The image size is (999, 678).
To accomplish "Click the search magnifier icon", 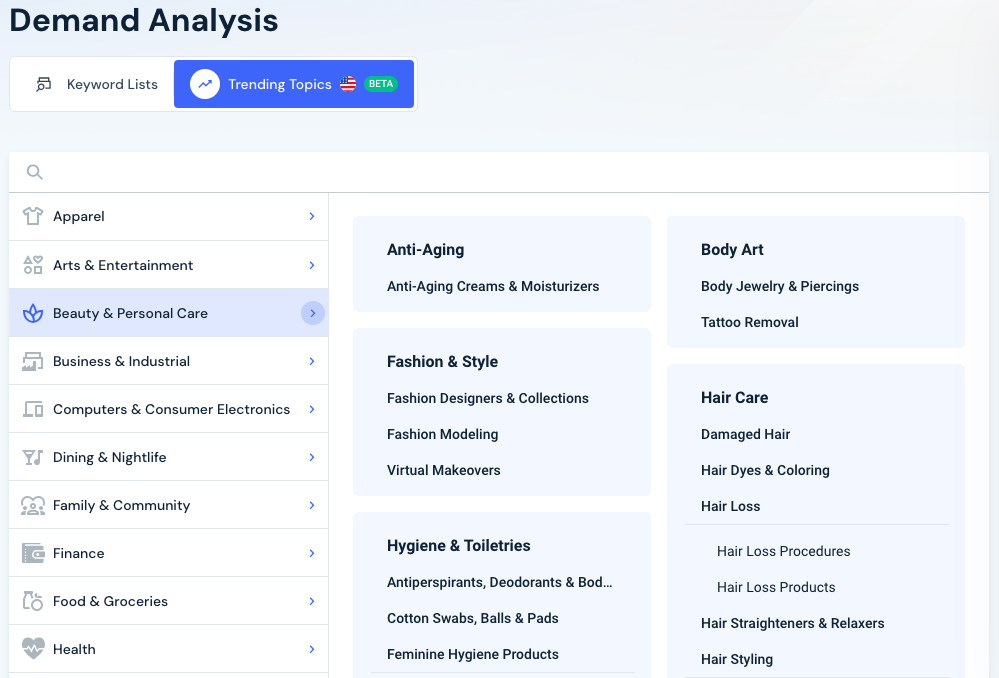I will pos(34,172).
